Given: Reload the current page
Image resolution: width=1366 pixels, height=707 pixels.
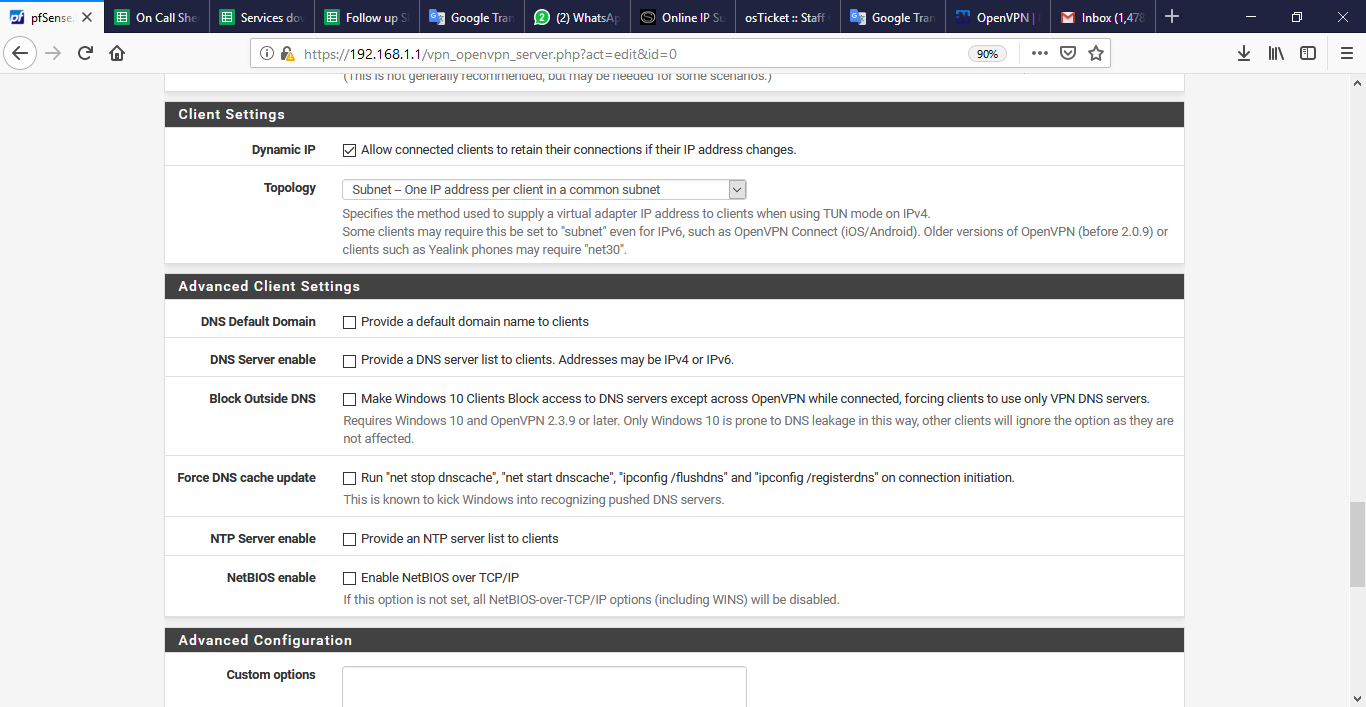Looking at the screenshot, I should [85, 53].
